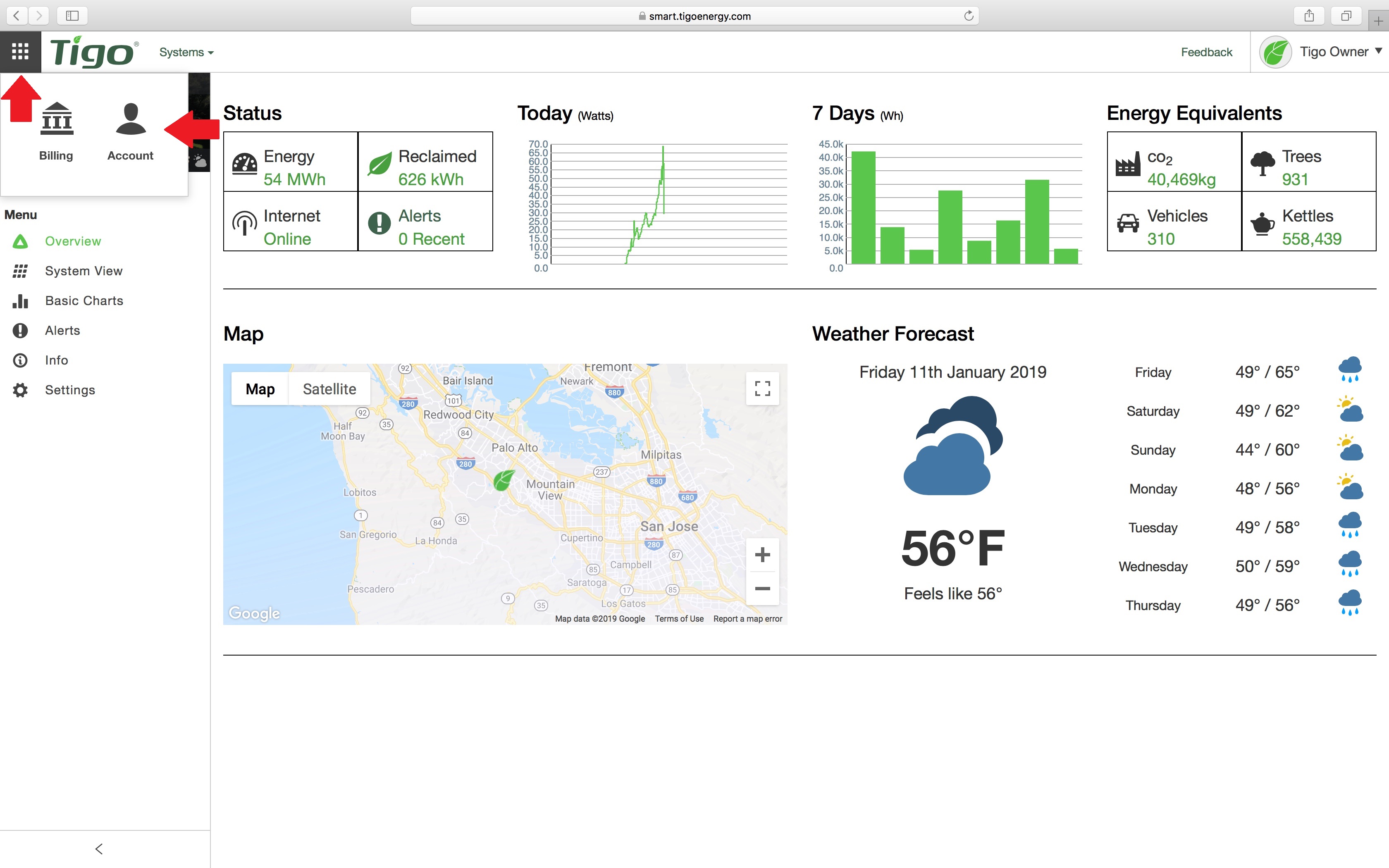Click the Energy gauge icon
Image resolution: width=1389 pixels, height=868 pixels.
click(x=244, y=164)
